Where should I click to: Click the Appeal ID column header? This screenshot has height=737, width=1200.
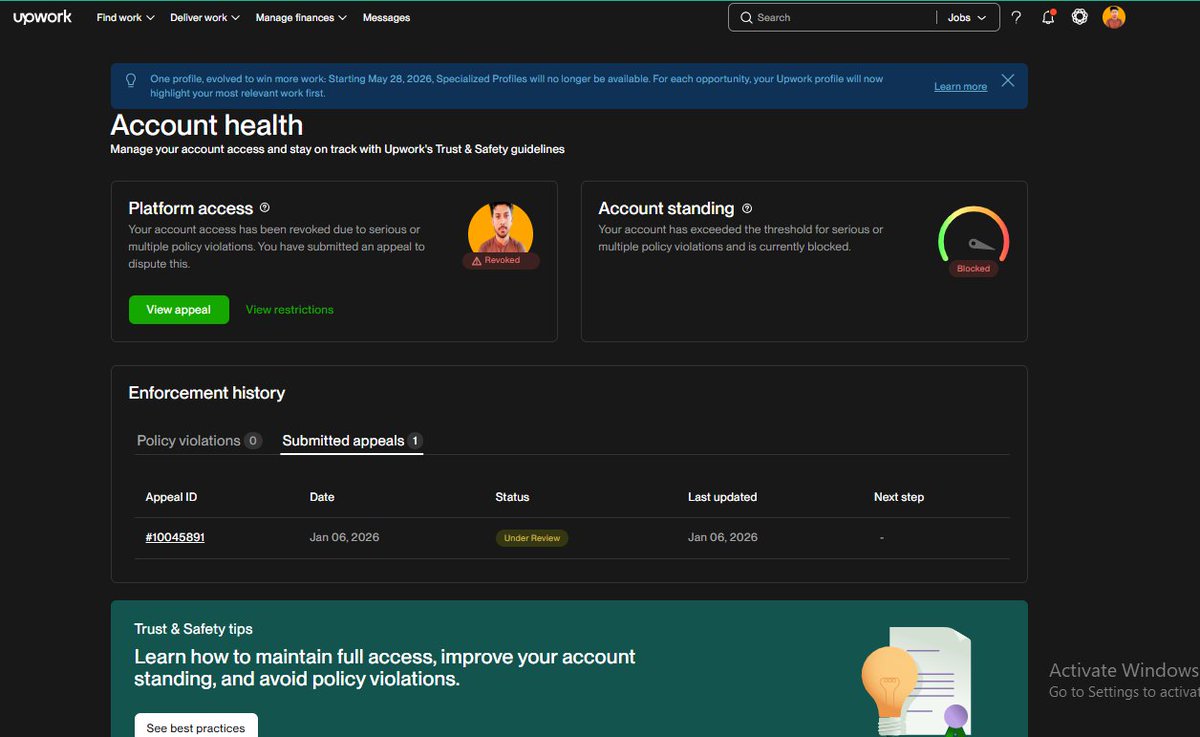point(171,497)
